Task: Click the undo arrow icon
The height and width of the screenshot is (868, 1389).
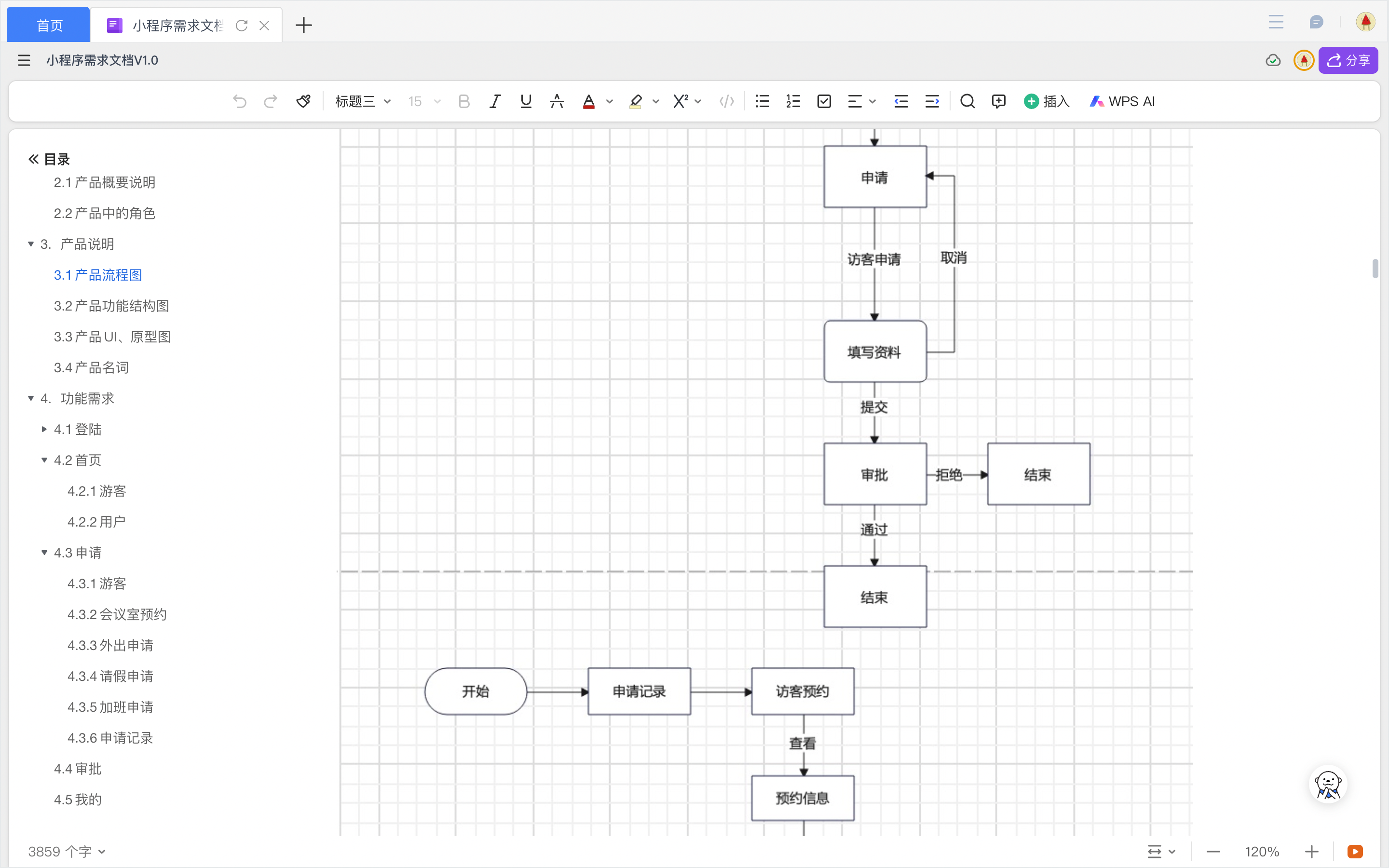Action: pyautogui.click(x=240, y=102)
